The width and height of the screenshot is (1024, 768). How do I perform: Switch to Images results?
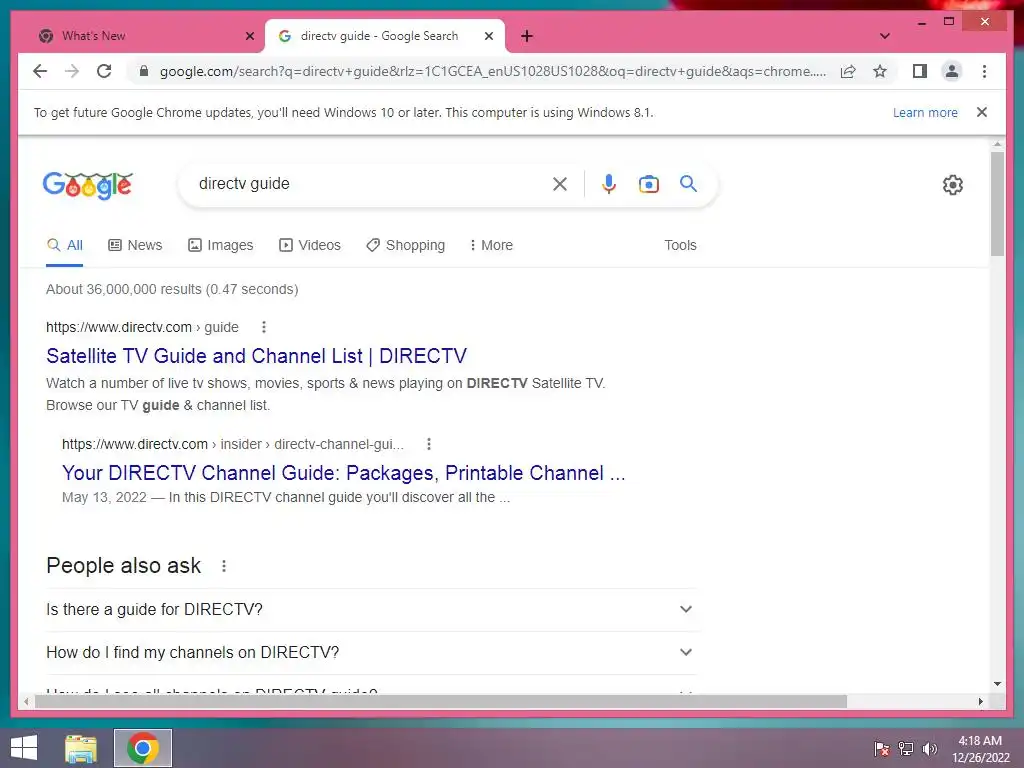tap(221, 245)
